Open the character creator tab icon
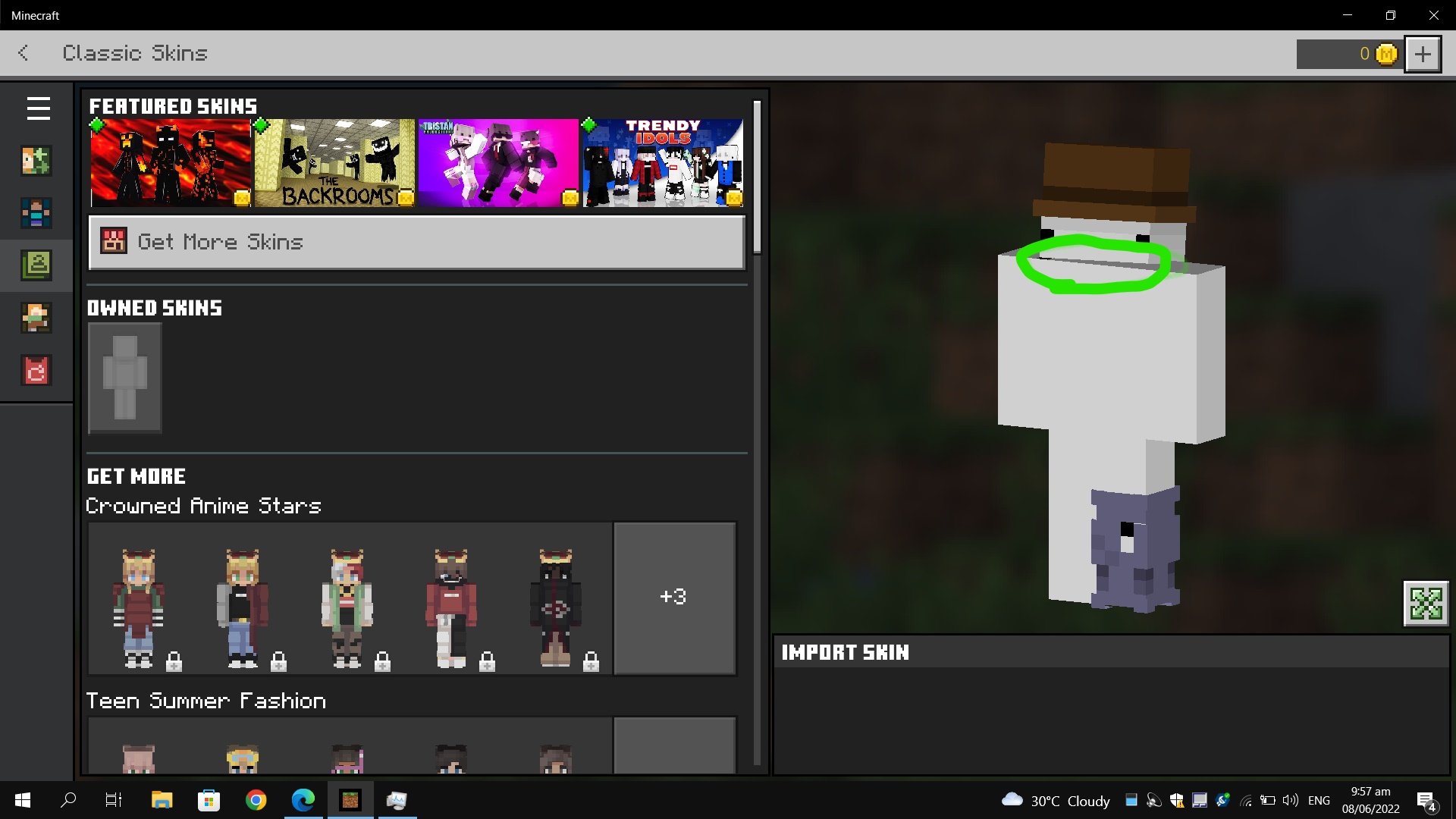The image size is (1456, 819). (x=36, y=161)
